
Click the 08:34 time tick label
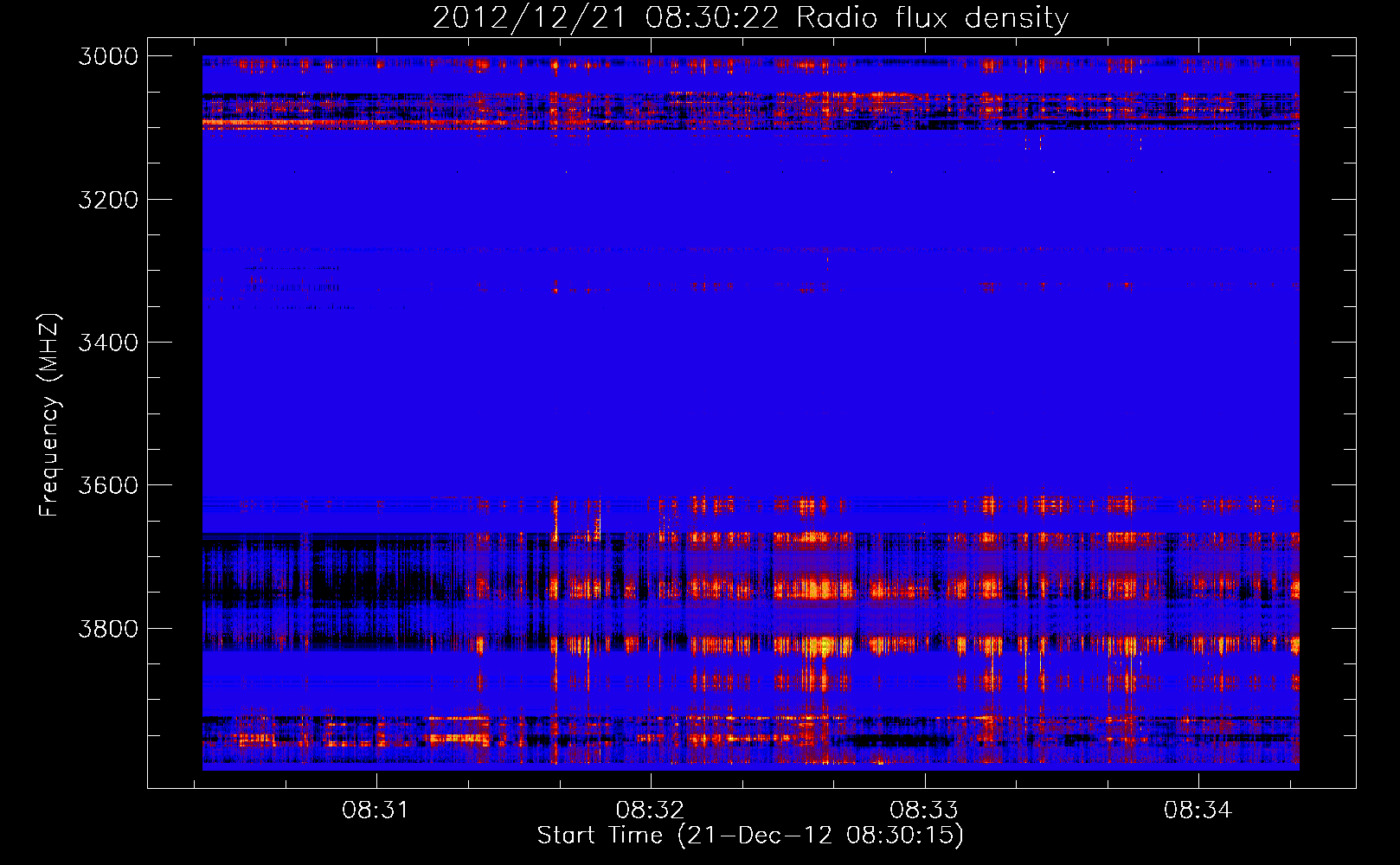(x=1198, y=811)
